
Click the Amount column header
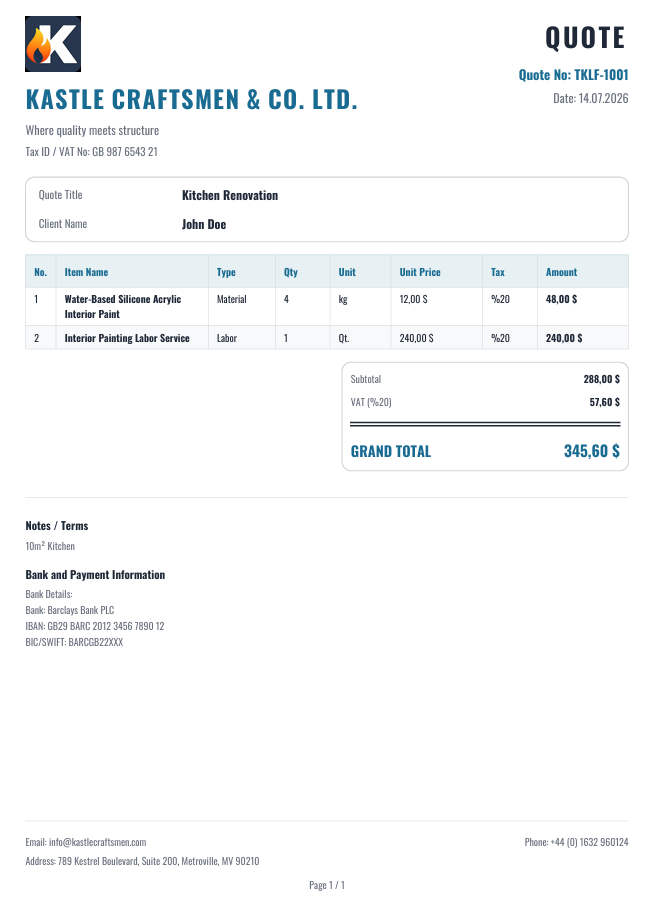point(562,272)
